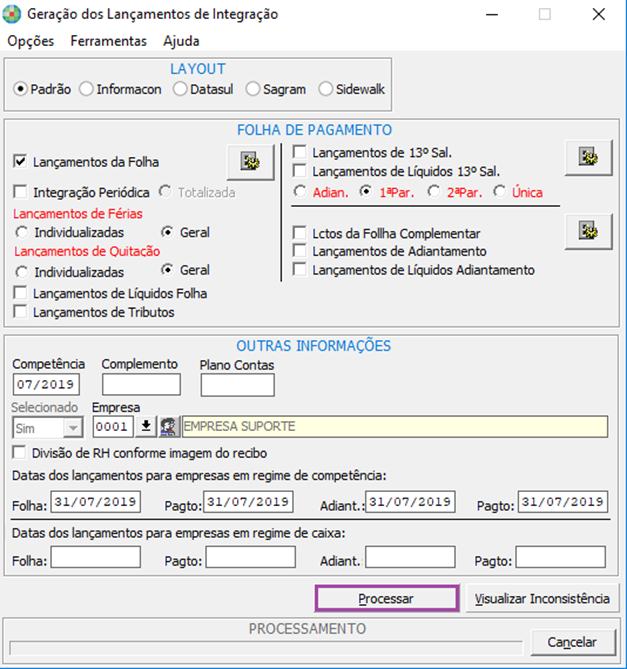Enable Divisão de RH conforme imagem do recibo
627x669 pixels.
pos(19,452)
